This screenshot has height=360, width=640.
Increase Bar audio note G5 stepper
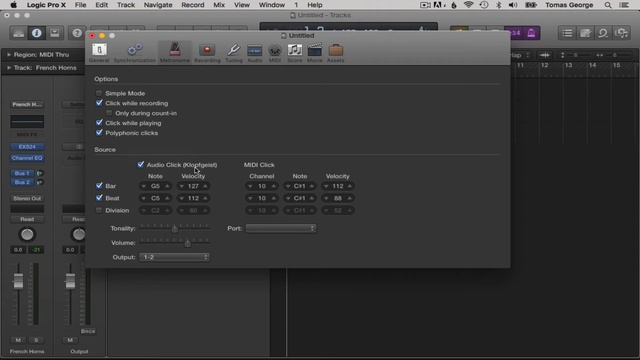pyautogui.click(x=167, y=186)
